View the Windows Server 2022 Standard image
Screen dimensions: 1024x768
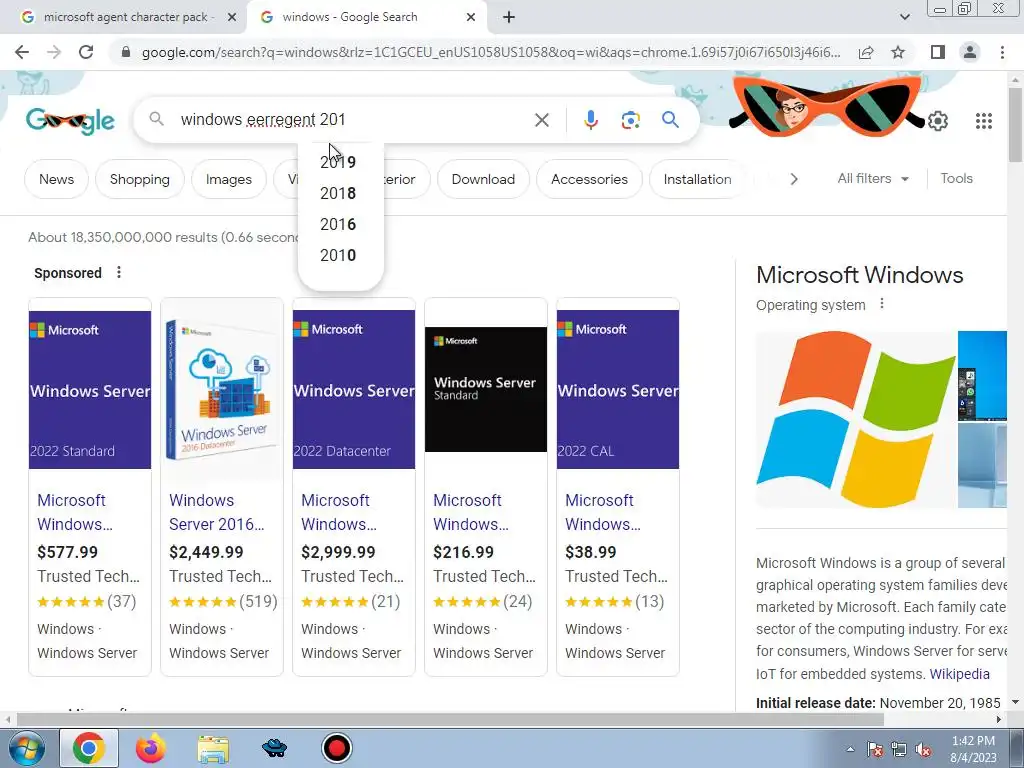[x=89, y=389]
